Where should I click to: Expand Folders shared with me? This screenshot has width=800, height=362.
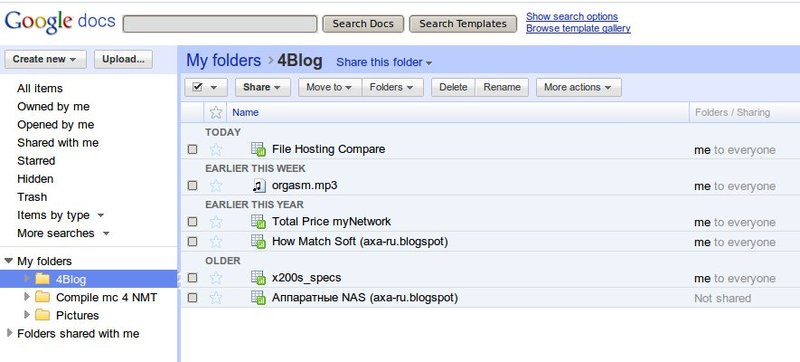[x=9, y=333]
